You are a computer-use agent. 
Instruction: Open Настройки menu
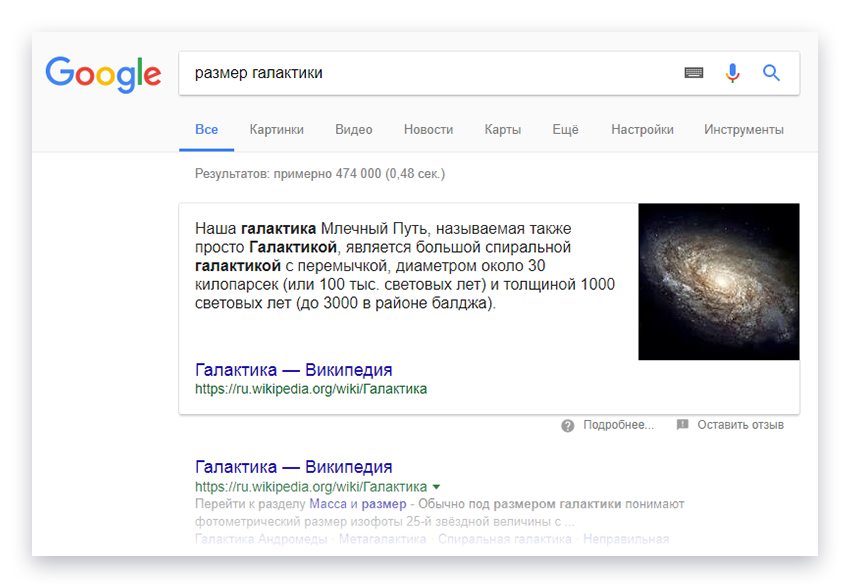tap(642, 130)
